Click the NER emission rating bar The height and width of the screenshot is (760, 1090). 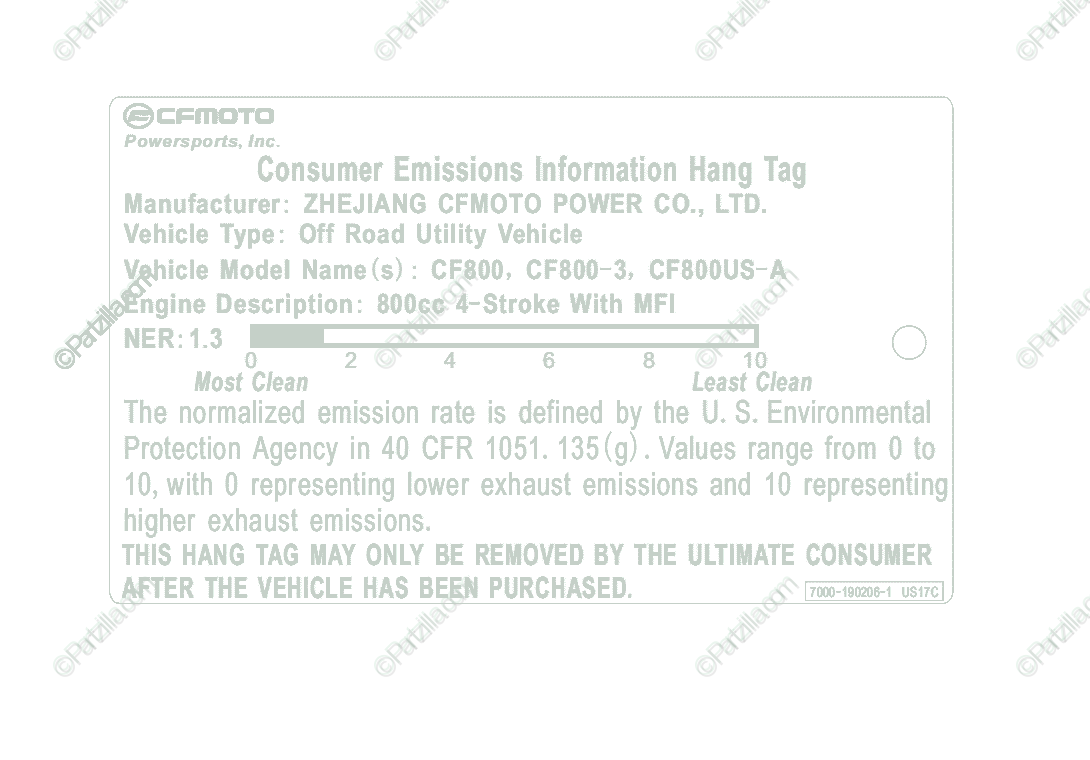[x=503, y=336]
